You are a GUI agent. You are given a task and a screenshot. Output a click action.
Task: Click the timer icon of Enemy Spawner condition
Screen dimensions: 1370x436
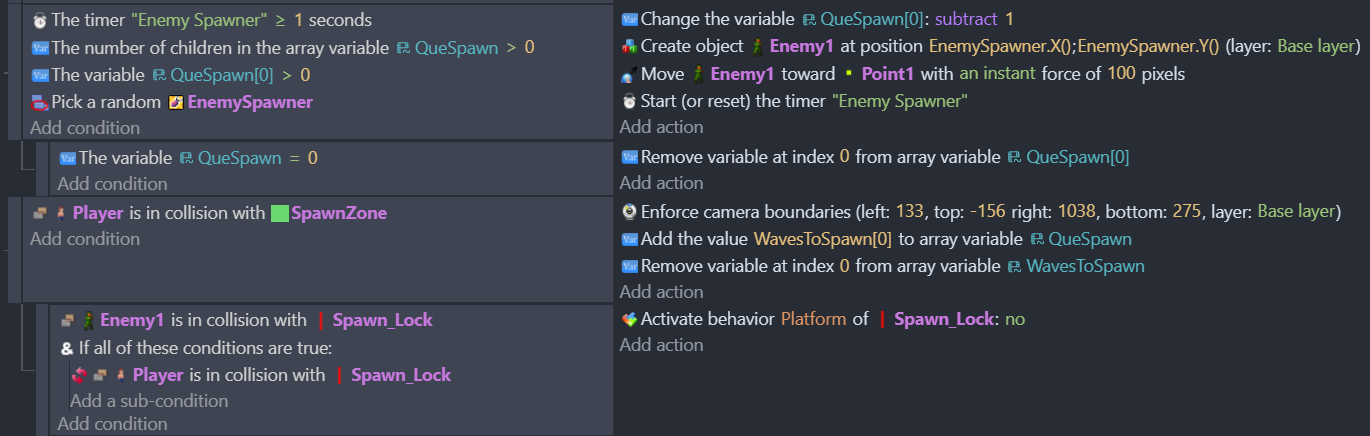click(39, 20)
